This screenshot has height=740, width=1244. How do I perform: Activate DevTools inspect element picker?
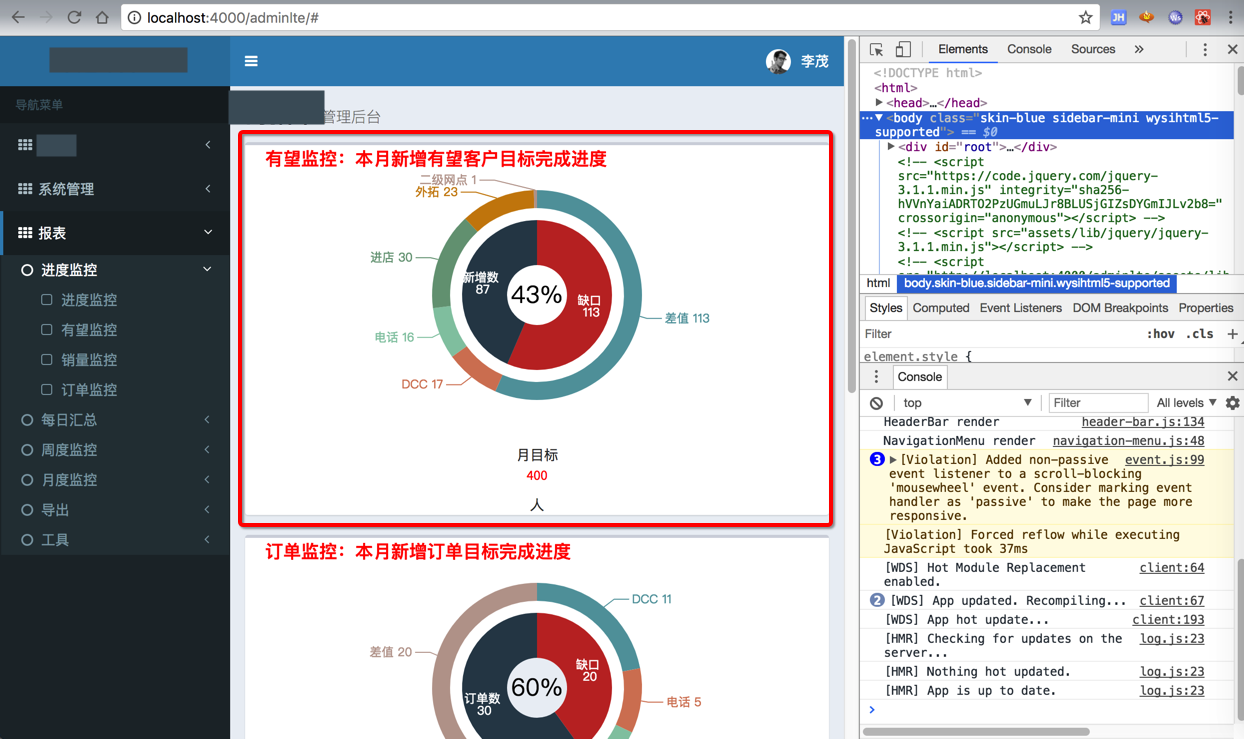876,49
